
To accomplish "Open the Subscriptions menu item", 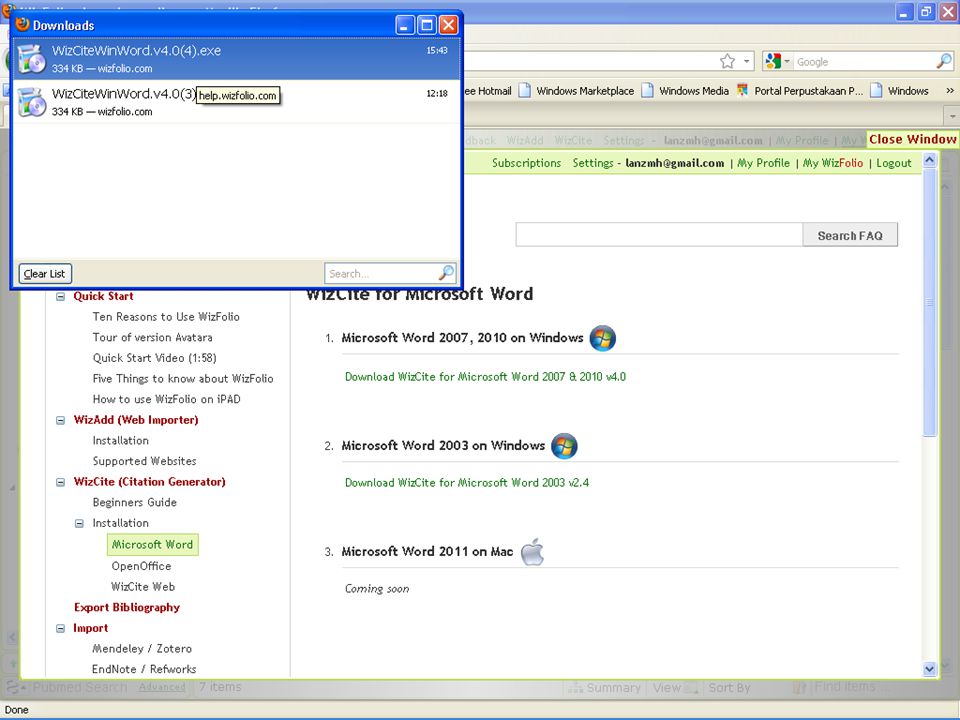I will [527, 163].
